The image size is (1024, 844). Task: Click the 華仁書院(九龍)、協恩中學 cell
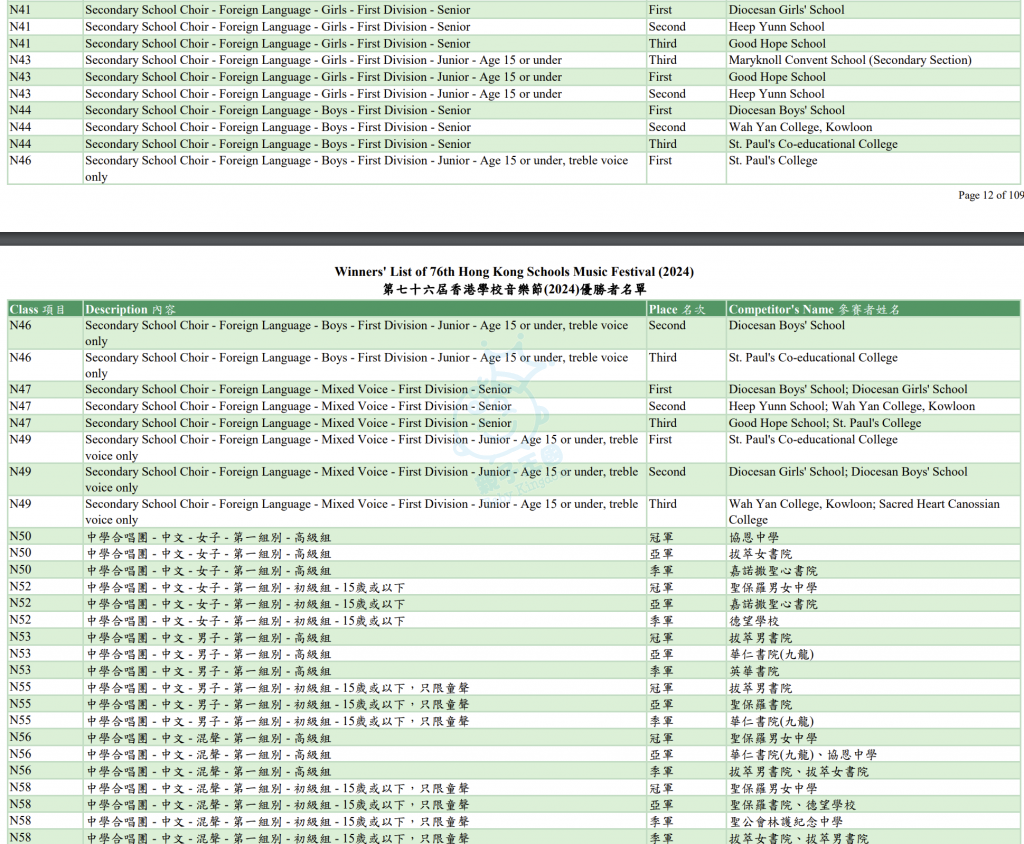(x=803, y=755)
